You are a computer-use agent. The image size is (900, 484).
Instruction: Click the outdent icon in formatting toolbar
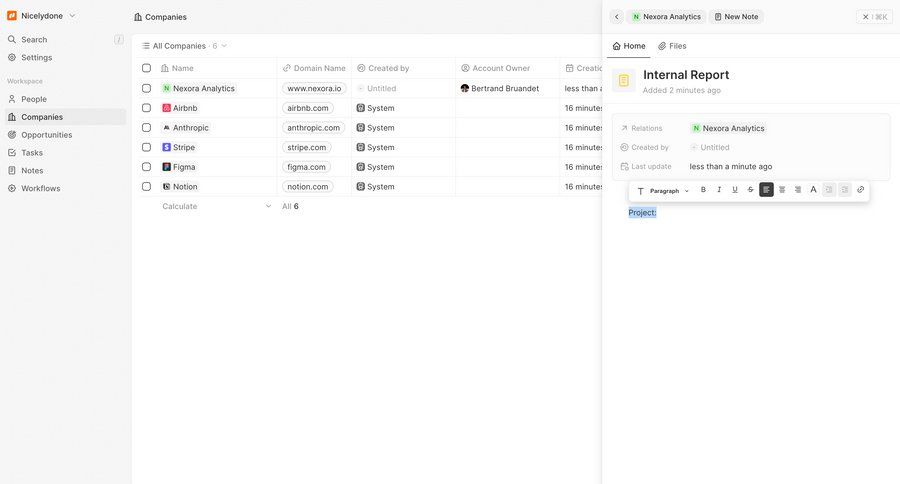point(845,189)
